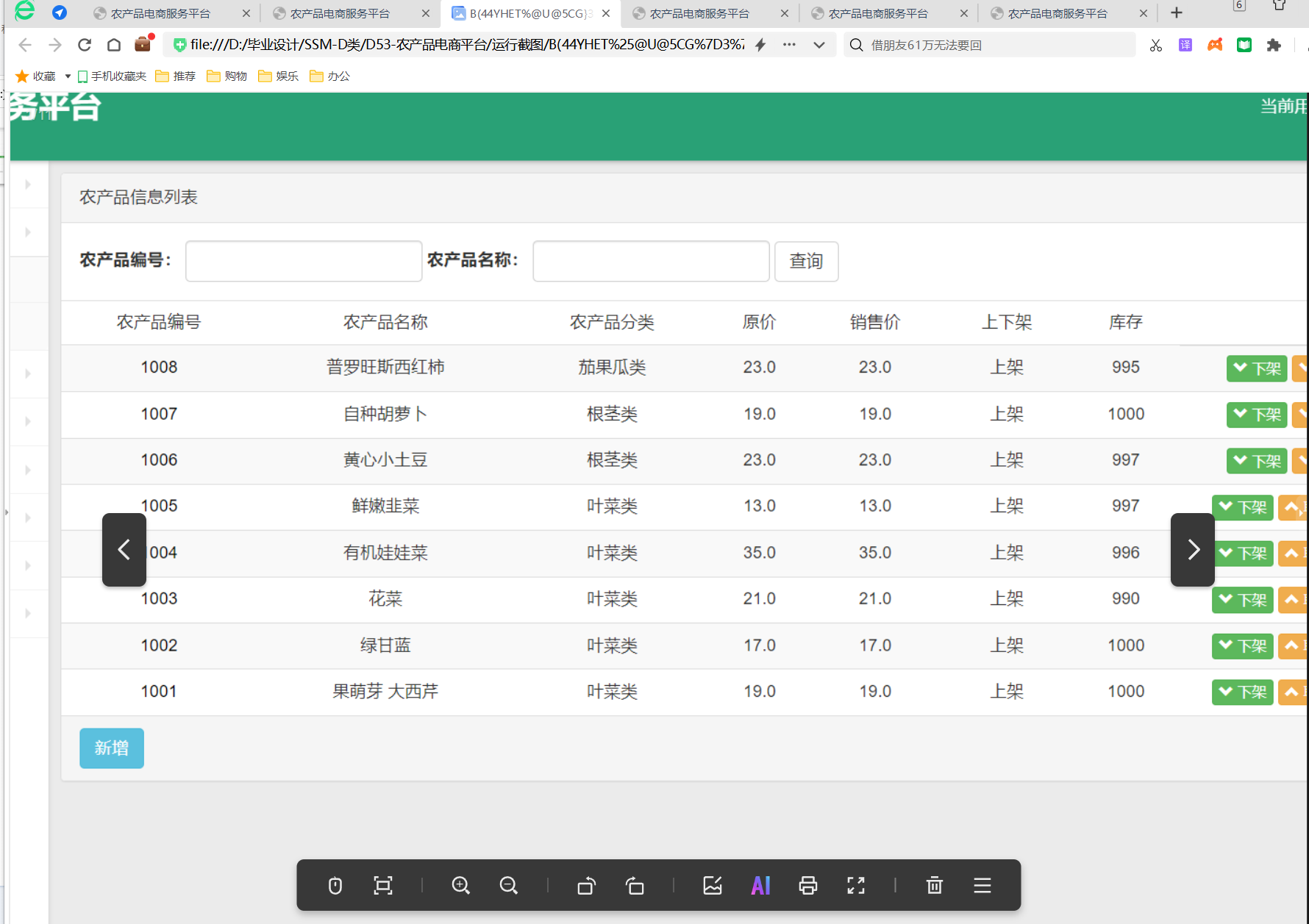Click the green 下架 button in row 1002
Viewport: 1309px width, 924px height.
(x=1242, y=646)
